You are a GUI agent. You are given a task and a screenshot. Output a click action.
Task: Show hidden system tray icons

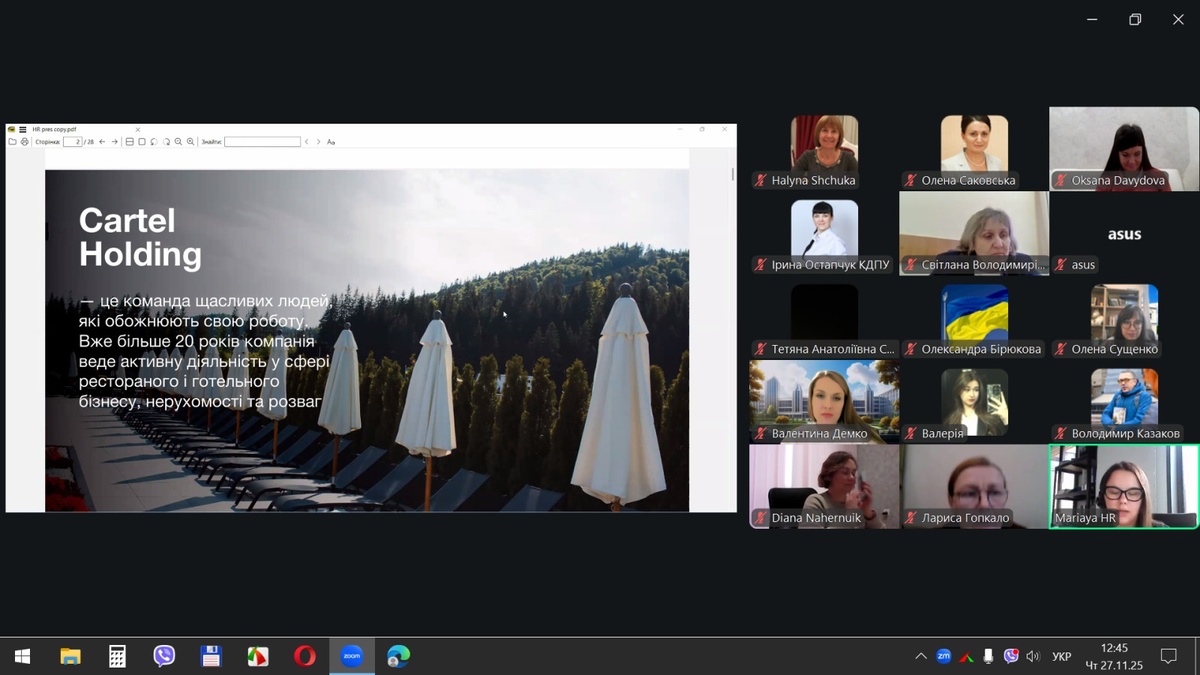point(921,657)
